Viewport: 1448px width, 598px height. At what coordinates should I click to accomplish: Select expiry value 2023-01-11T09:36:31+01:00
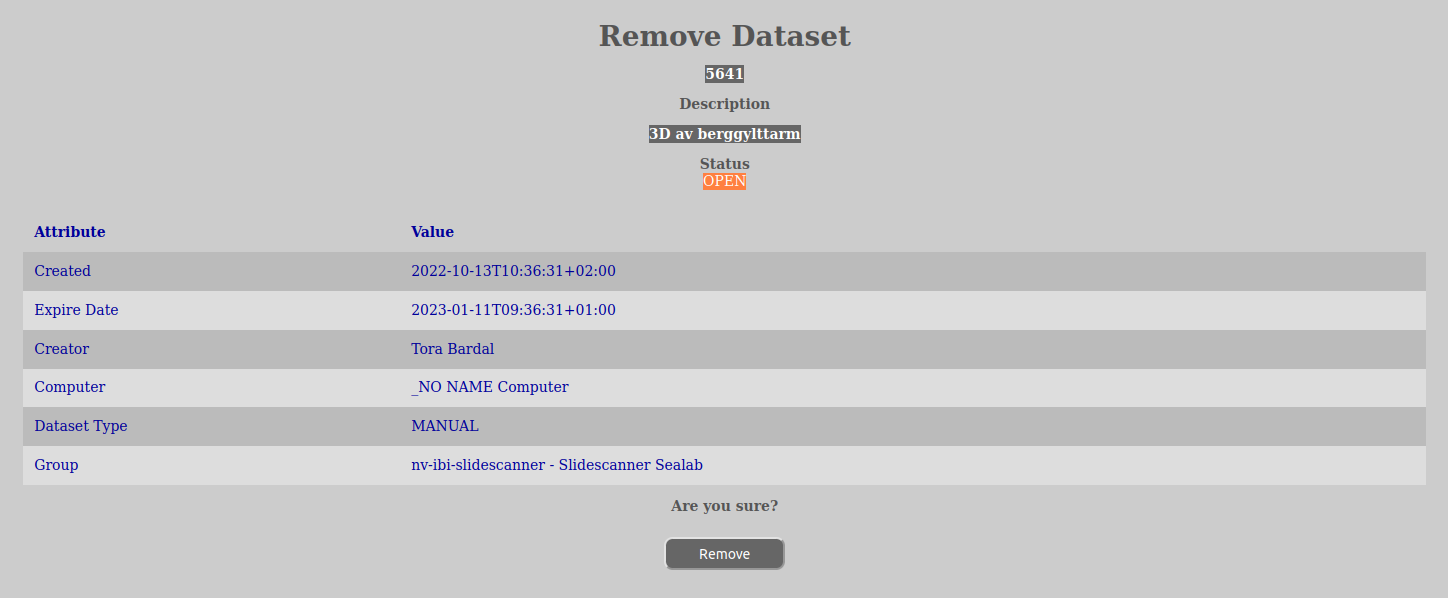point(513,310)
